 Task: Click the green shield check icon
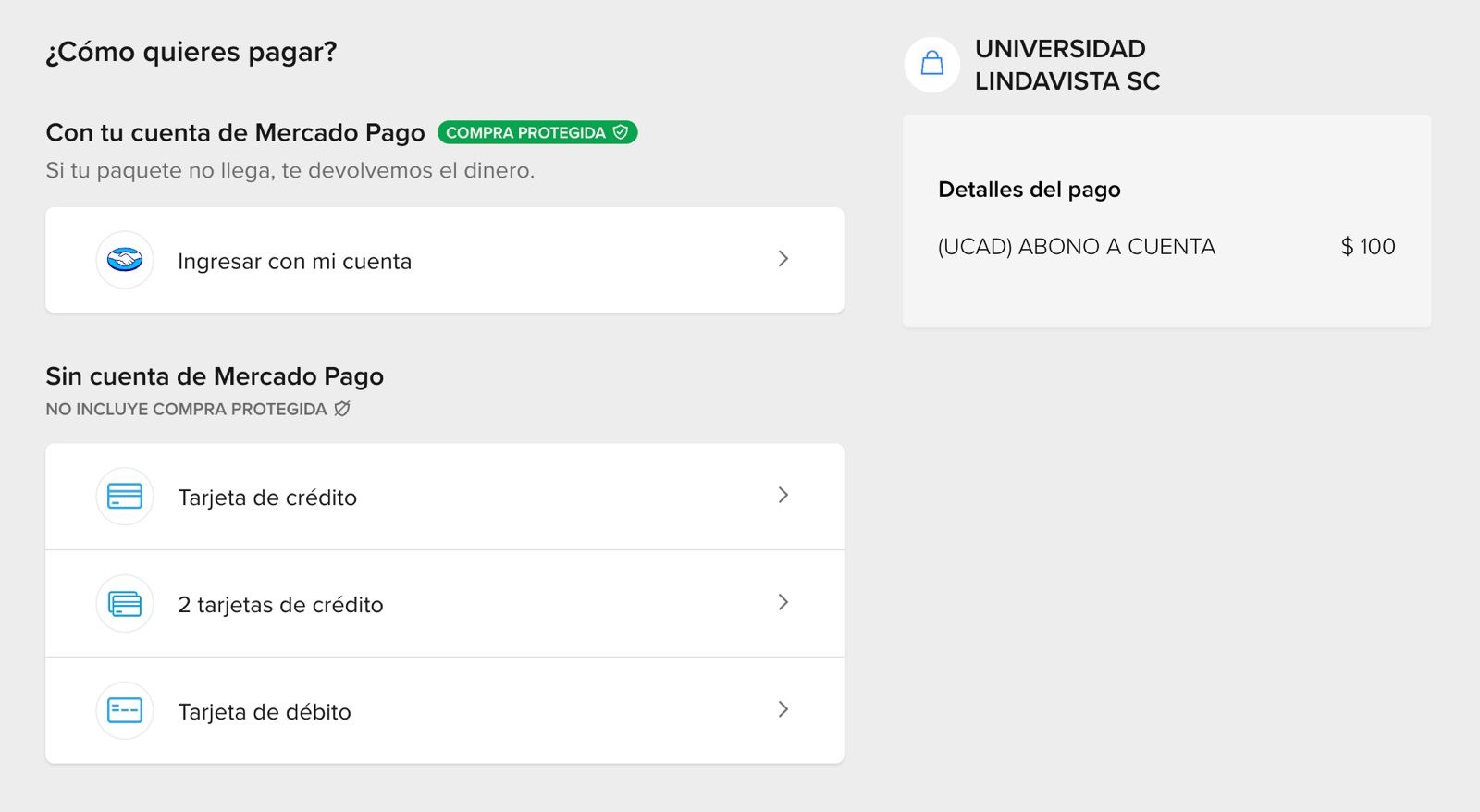pos(621,132)
